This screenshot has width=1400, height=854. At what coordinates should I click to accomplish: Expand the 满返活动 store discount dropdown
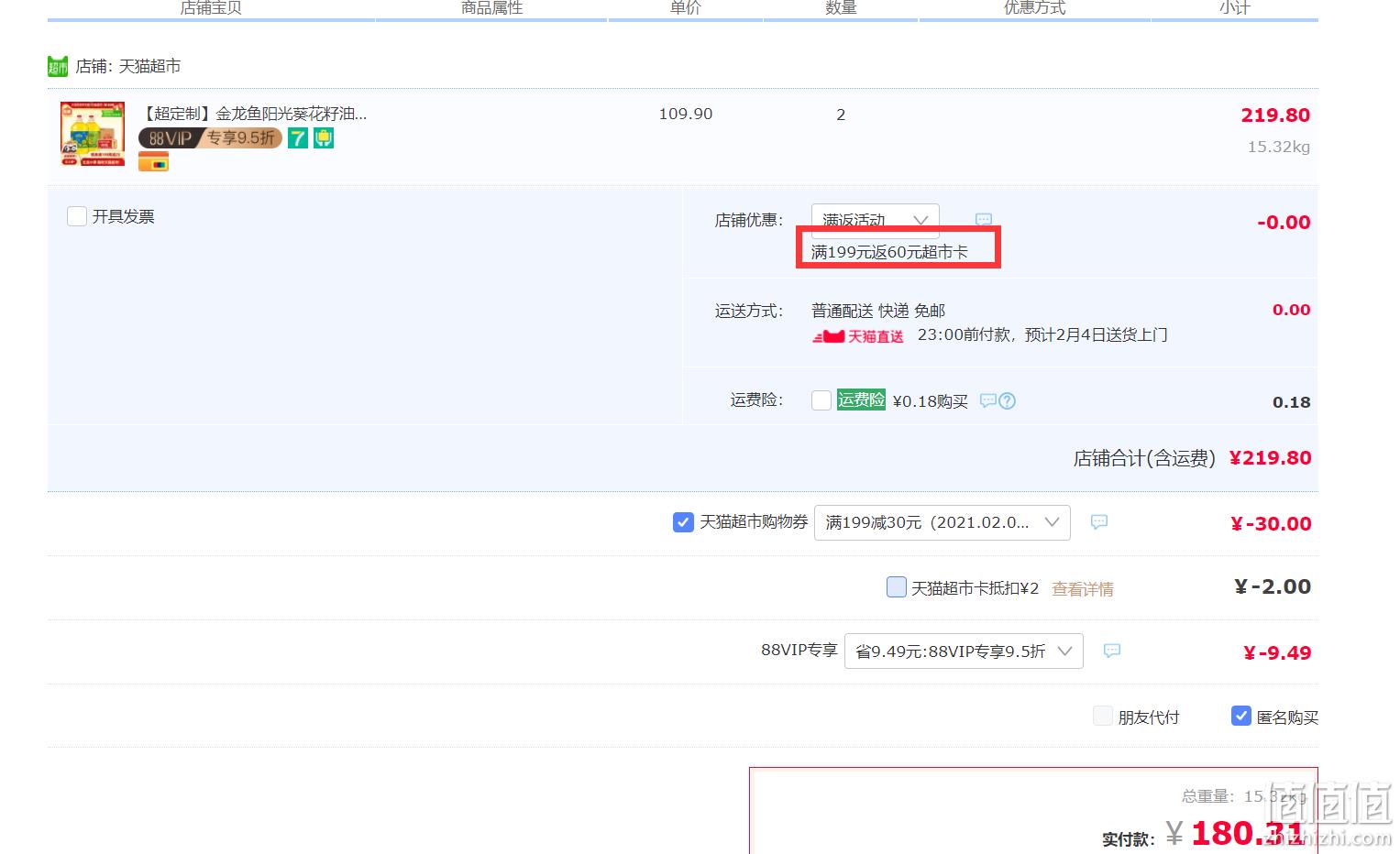pyautogui.click(x=876, y=220)
